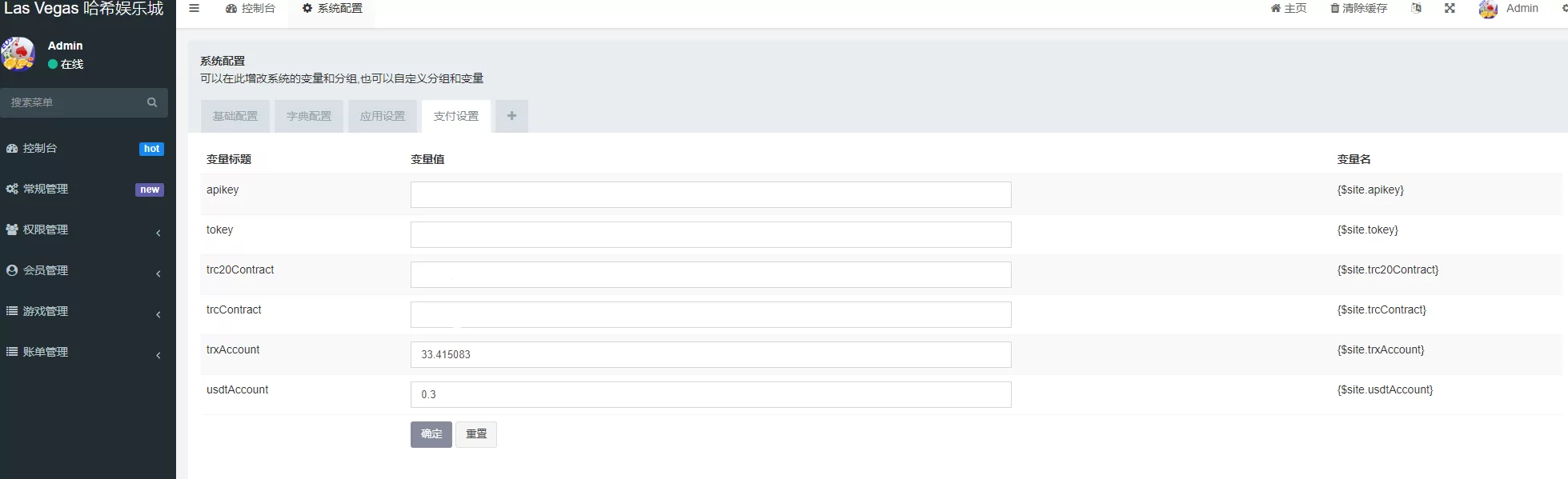Click the settings gear at top right corner

1564,8
